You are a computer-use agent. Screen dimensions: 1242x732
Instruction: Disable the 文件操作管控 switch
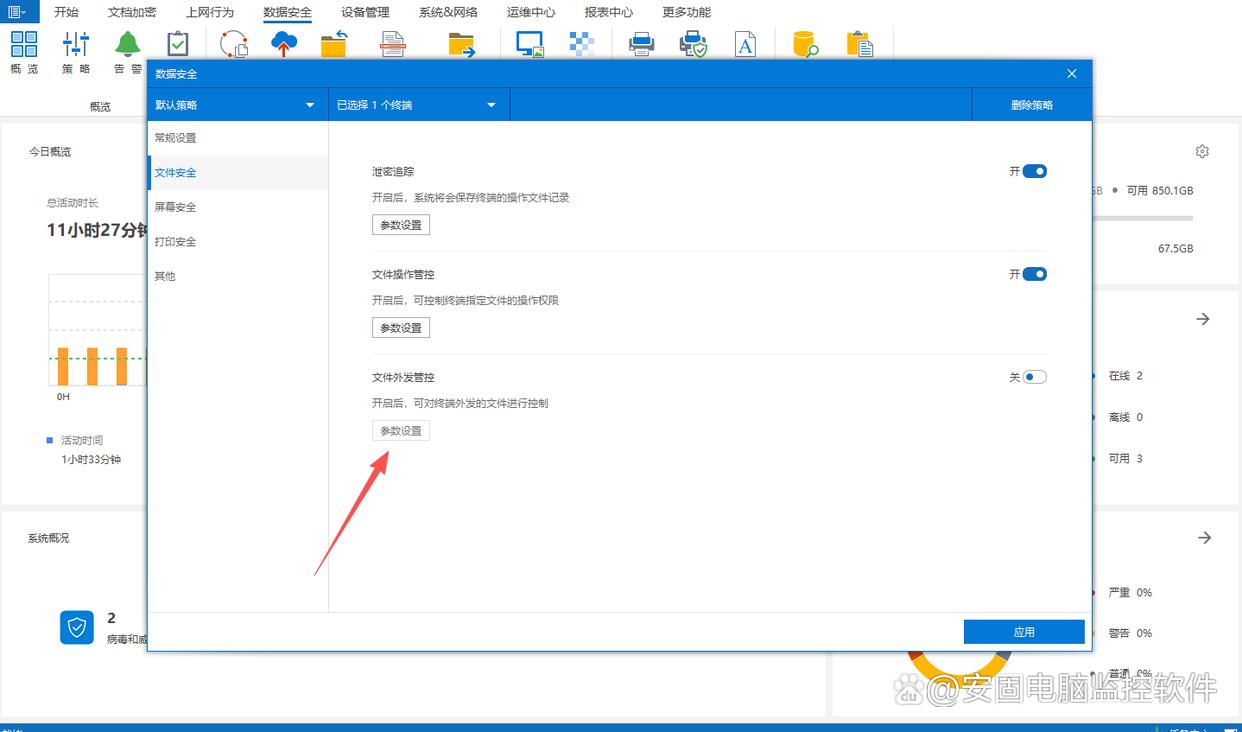(x=1034, y=274)
